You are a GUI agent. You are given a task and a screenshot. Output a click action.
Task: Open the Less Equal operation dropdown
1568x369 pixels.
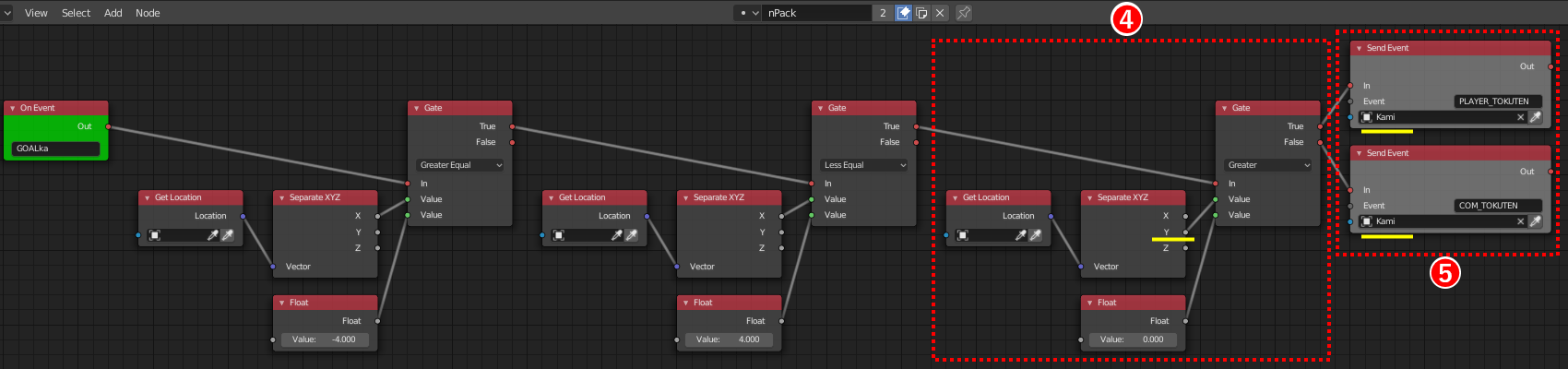(x=864, y=165)
